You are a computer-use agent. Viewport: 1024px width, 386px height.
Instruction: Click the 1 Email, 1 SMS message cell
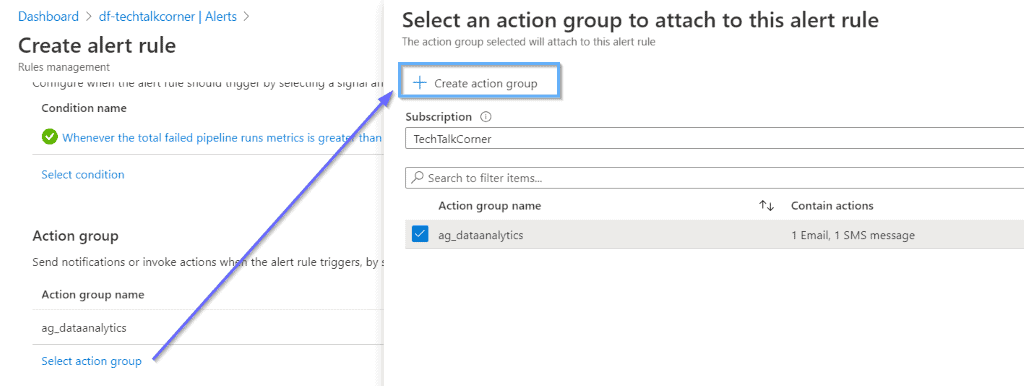pyautogui.click(x=853, y=235)
